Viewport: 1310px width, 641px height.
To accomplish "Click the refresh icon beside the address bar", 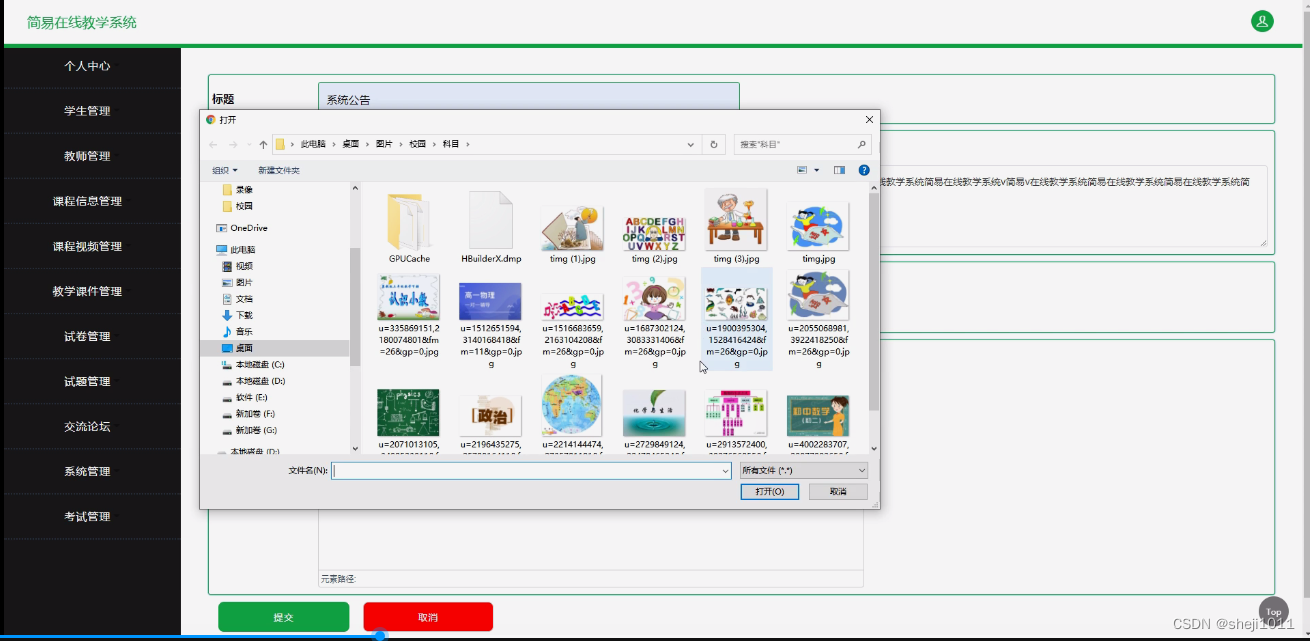I will pyautogui.click(x=713, y=143).
